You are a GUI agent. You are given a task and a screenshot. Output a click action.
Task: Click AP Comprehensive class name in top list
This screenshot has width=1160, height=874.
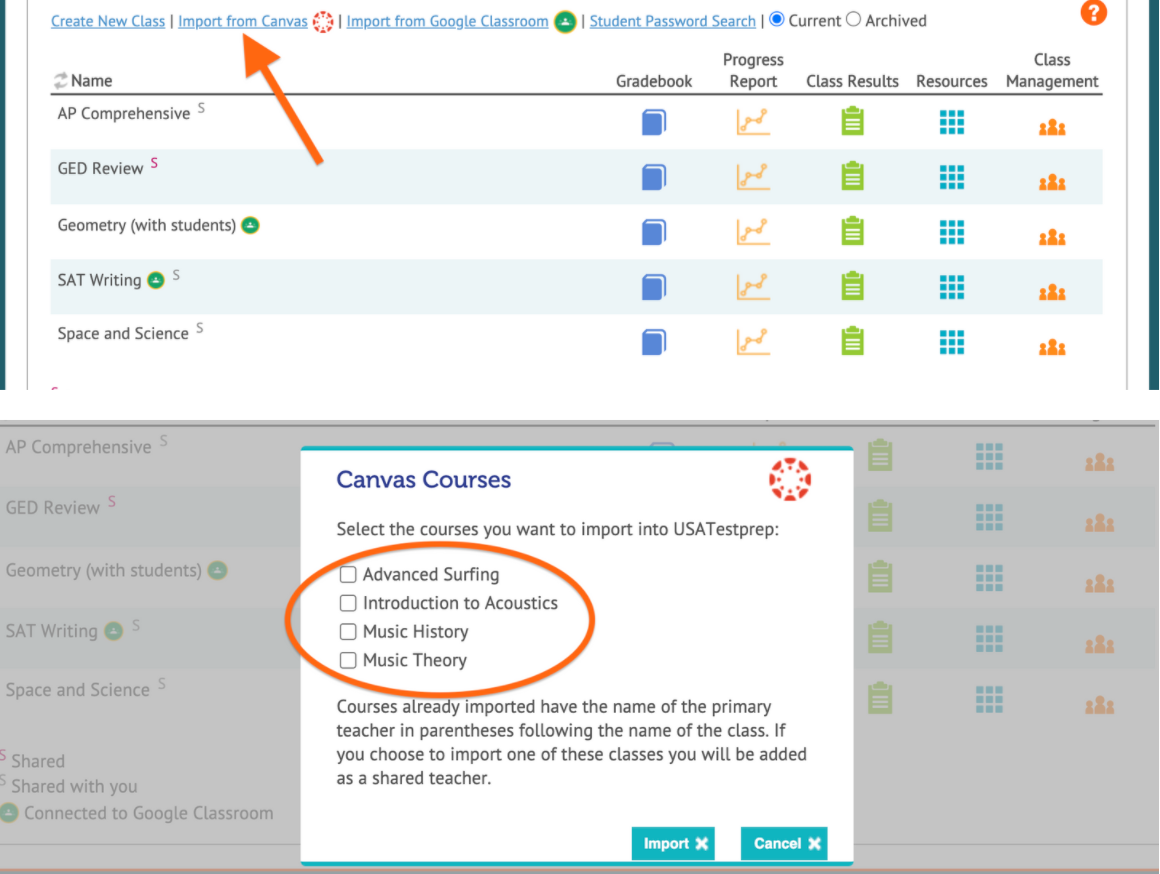tap(124, 113)
